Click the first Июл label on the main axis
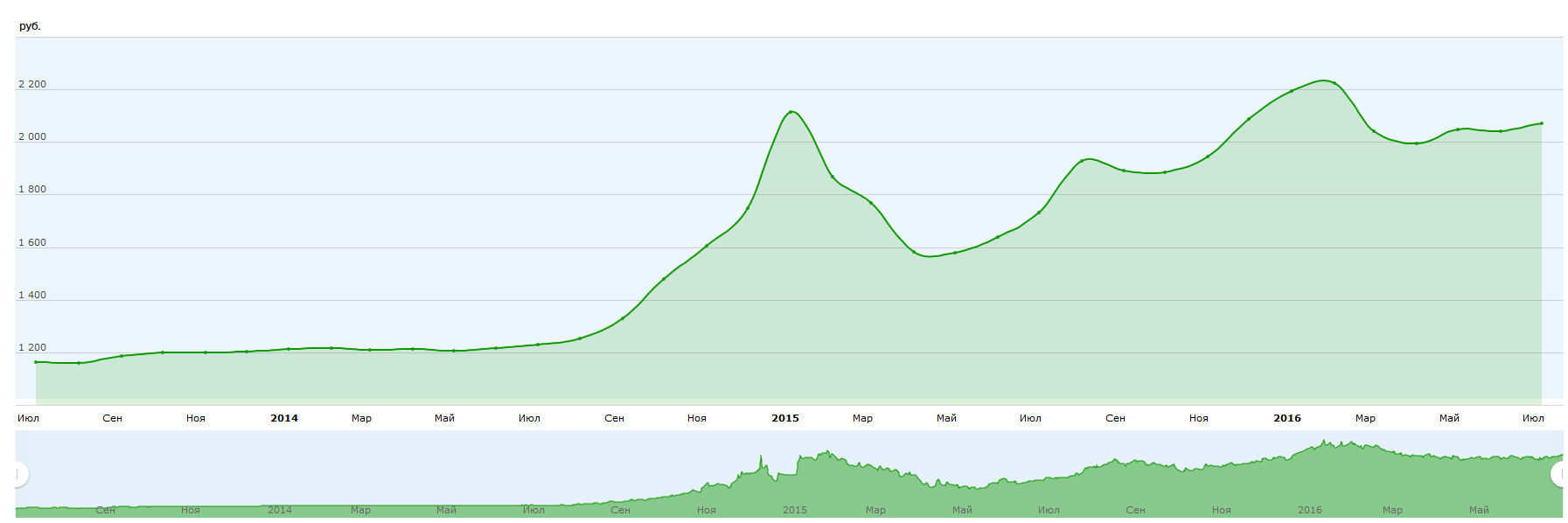The height and width of the screenshot is (523, 1568). click(x=28, y=418)
